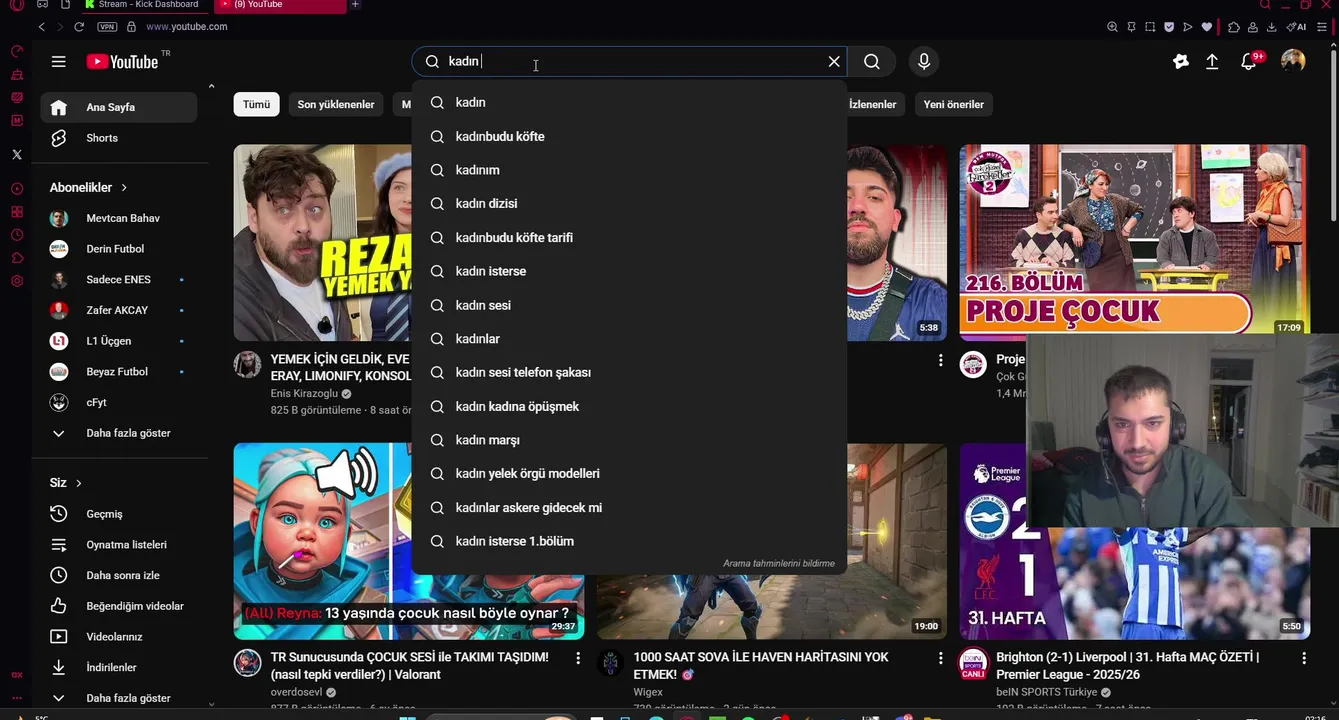Viewport: 1339px width, 720px height.
Task: Open the X (Twitter) browser sidebar icon
Action: [x=17, y=154]
